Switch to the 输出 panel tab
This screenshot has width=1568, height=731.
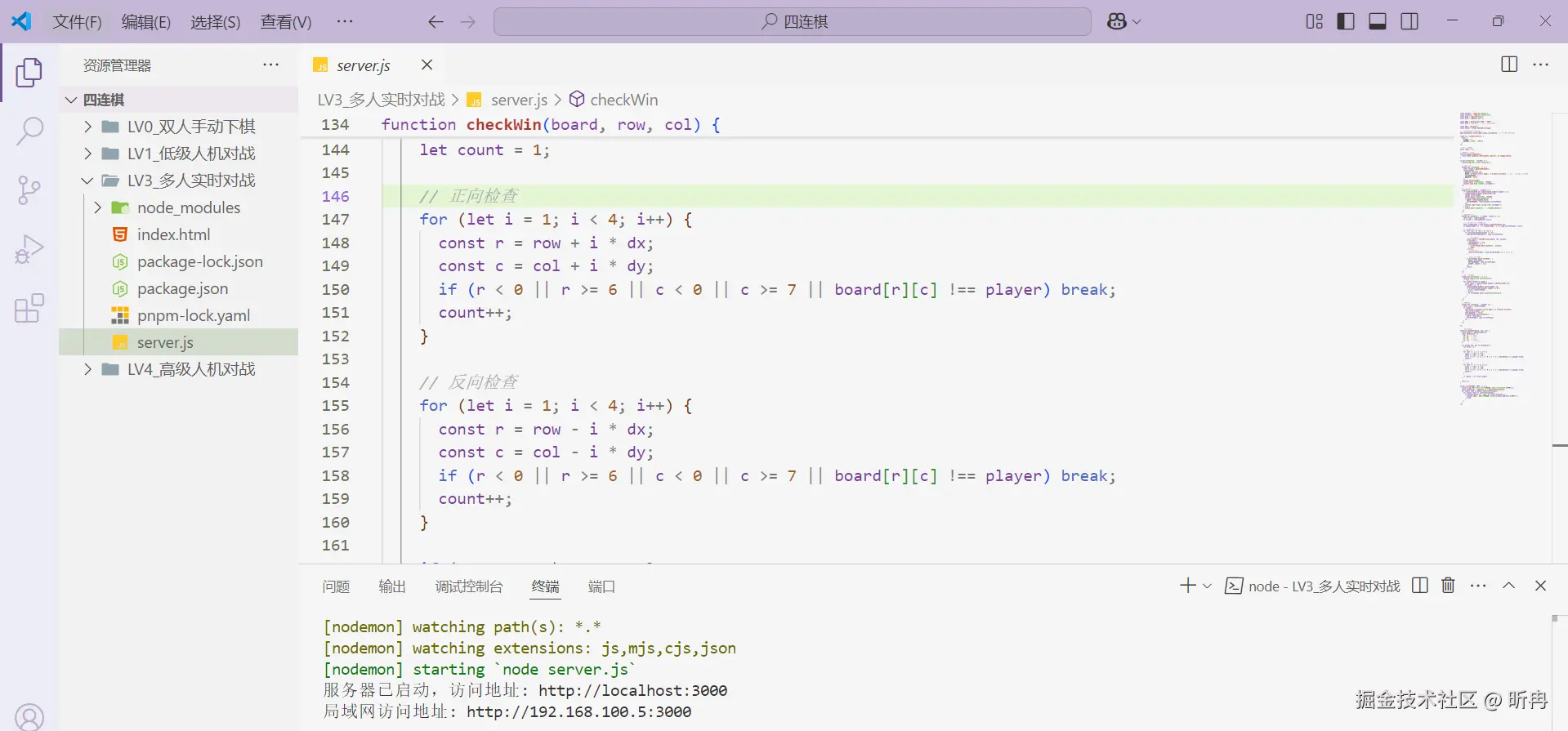392,586
